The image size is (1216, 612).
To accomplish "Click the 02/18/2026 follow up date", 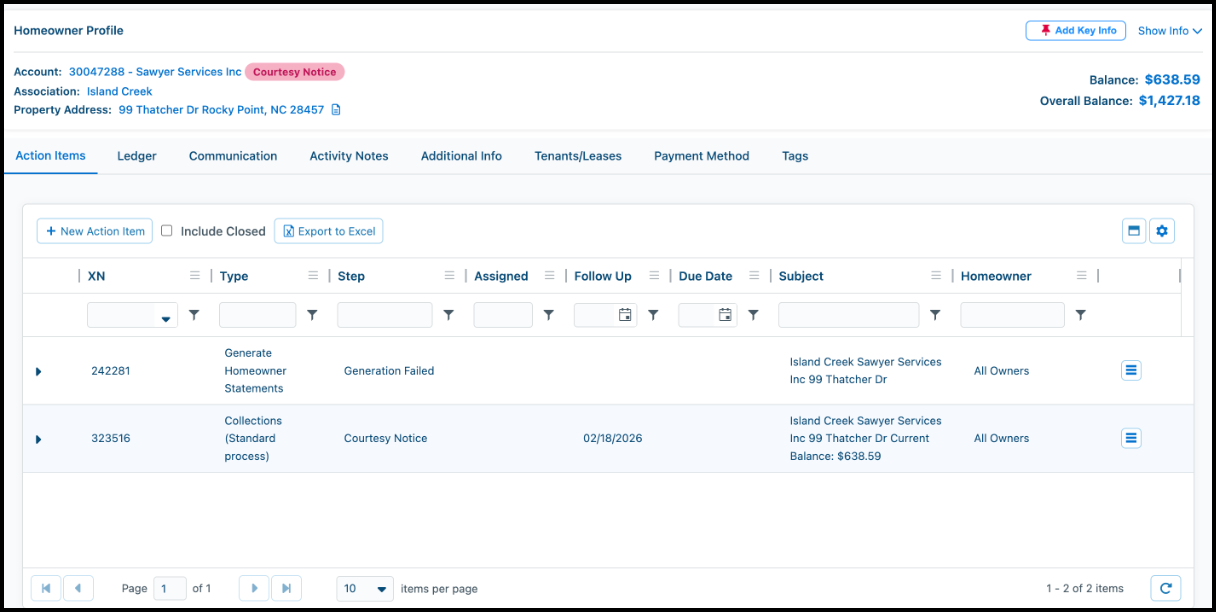I will point(615,438).
